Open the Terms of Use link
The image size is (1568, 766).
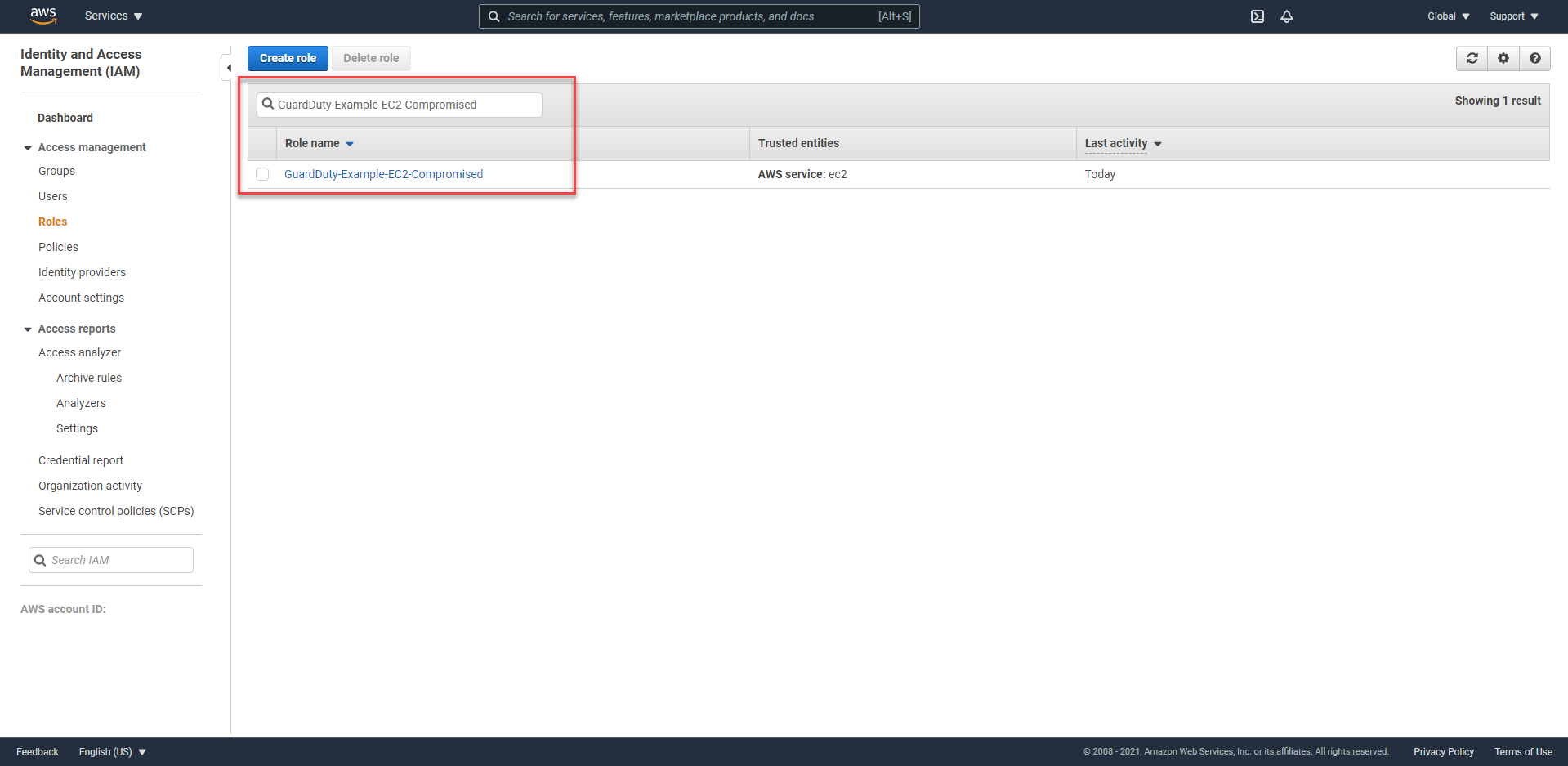click(1523, 752)
